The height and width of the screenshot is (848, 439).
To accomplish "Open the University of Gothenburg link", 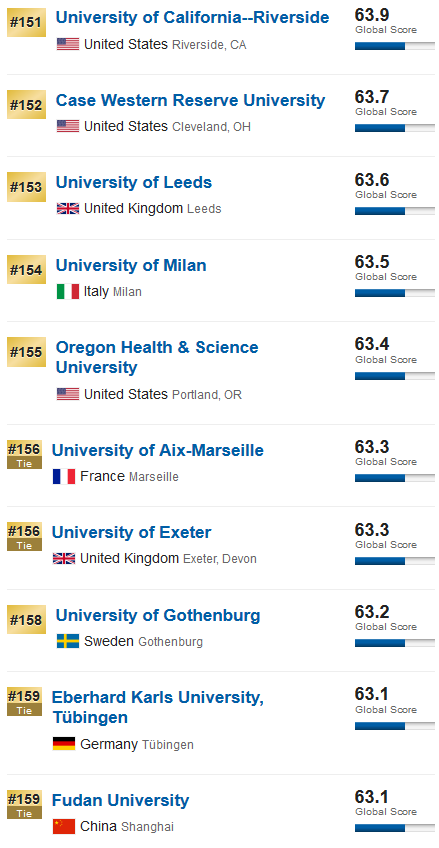I will pos(158,615).
